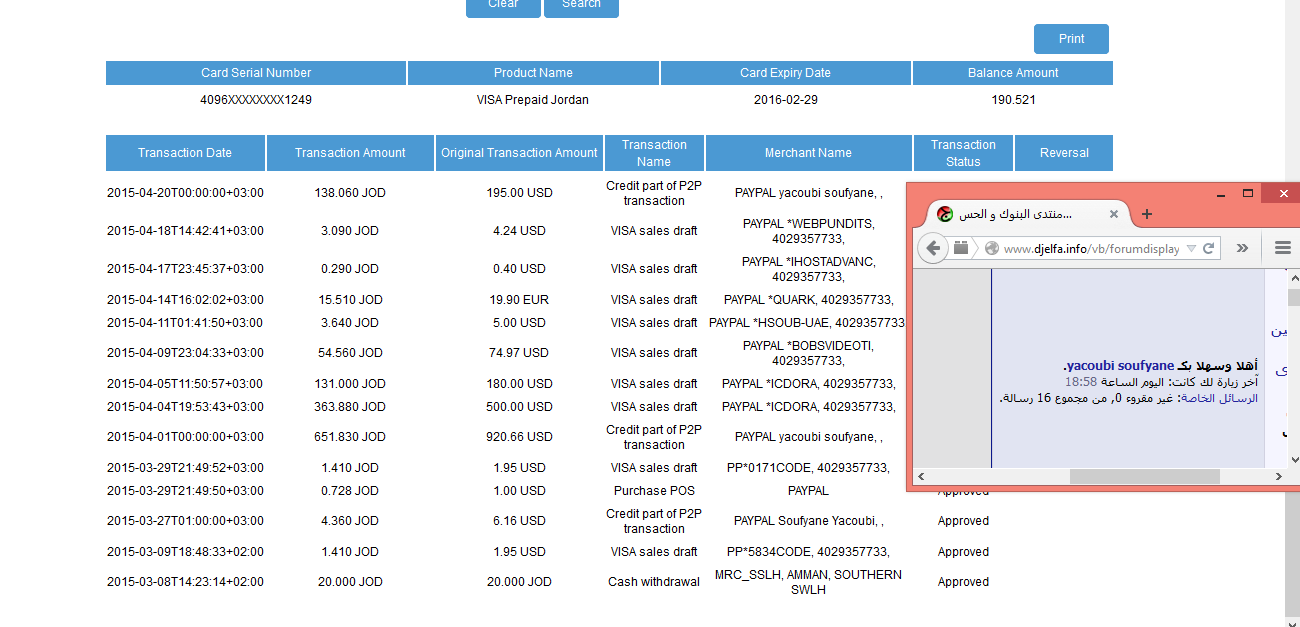Reload the djelfa.info forum page
This screenshot has width=1300, height=627.
1208,249
